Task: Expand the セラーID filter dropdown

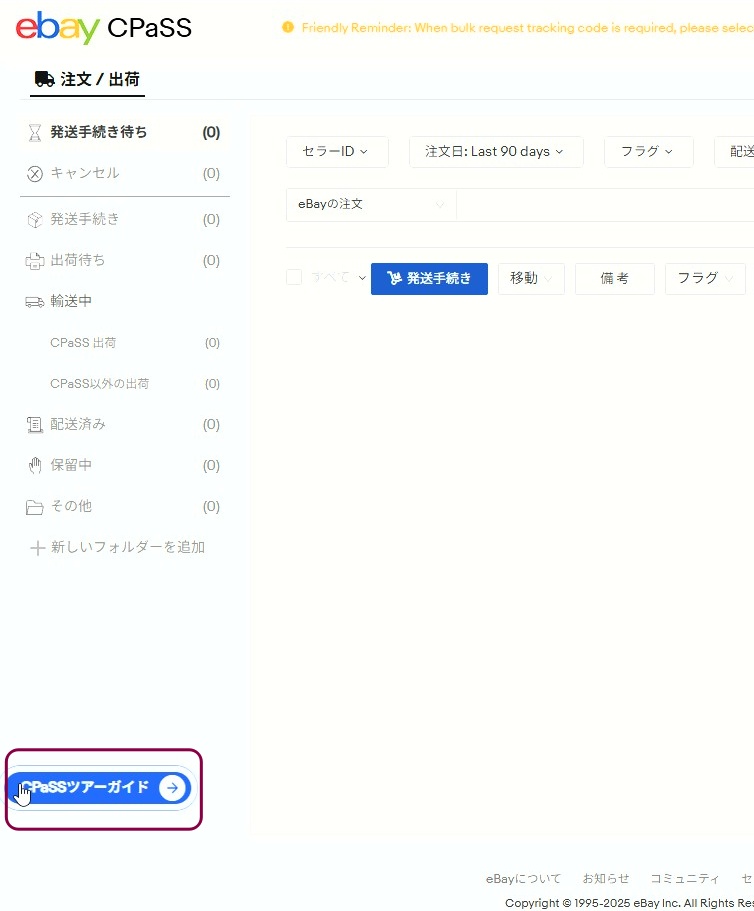Action: [x=336, y=152]
